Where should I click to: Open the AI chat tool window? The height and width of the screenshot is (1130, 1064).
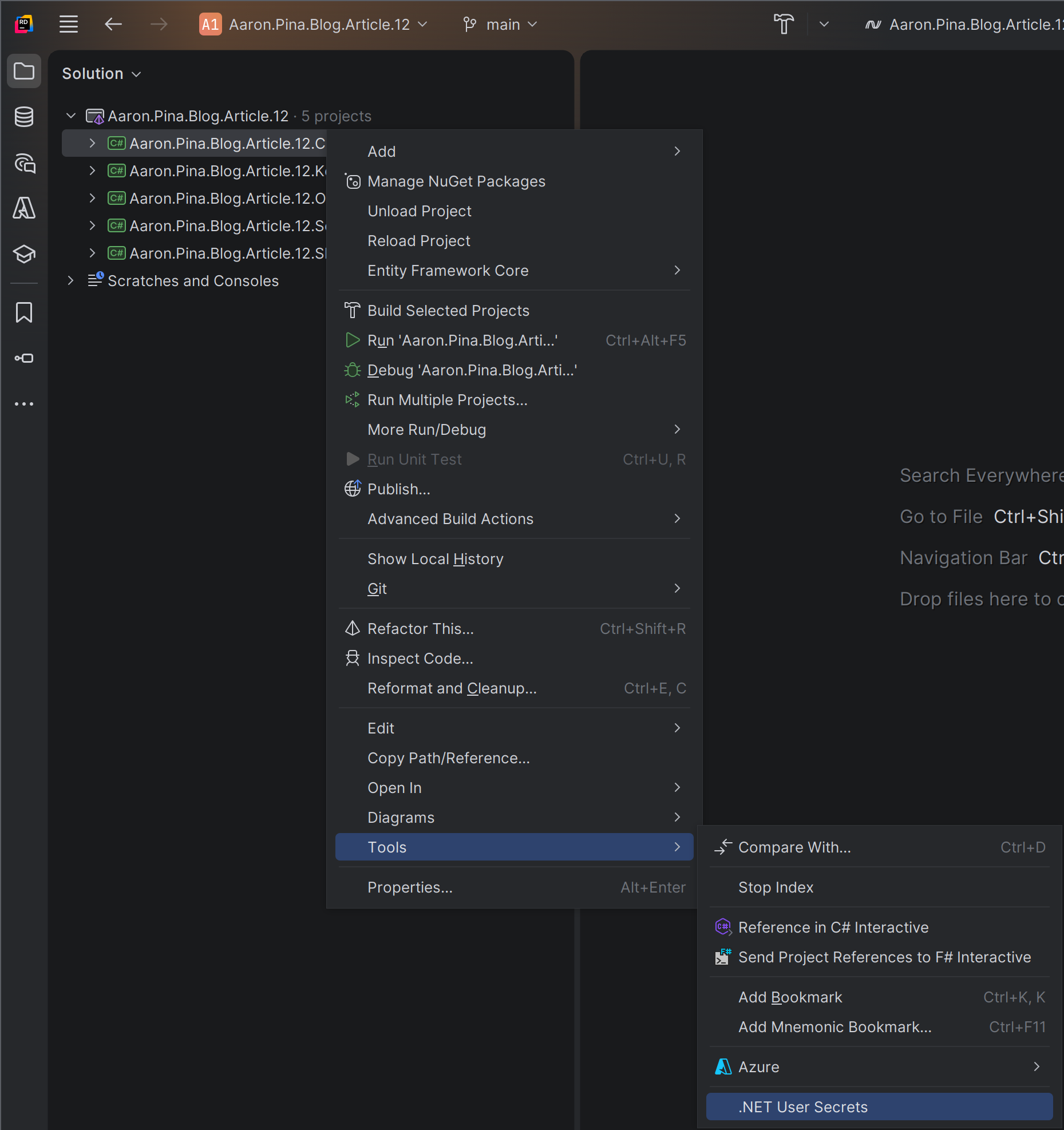(24, 163)
